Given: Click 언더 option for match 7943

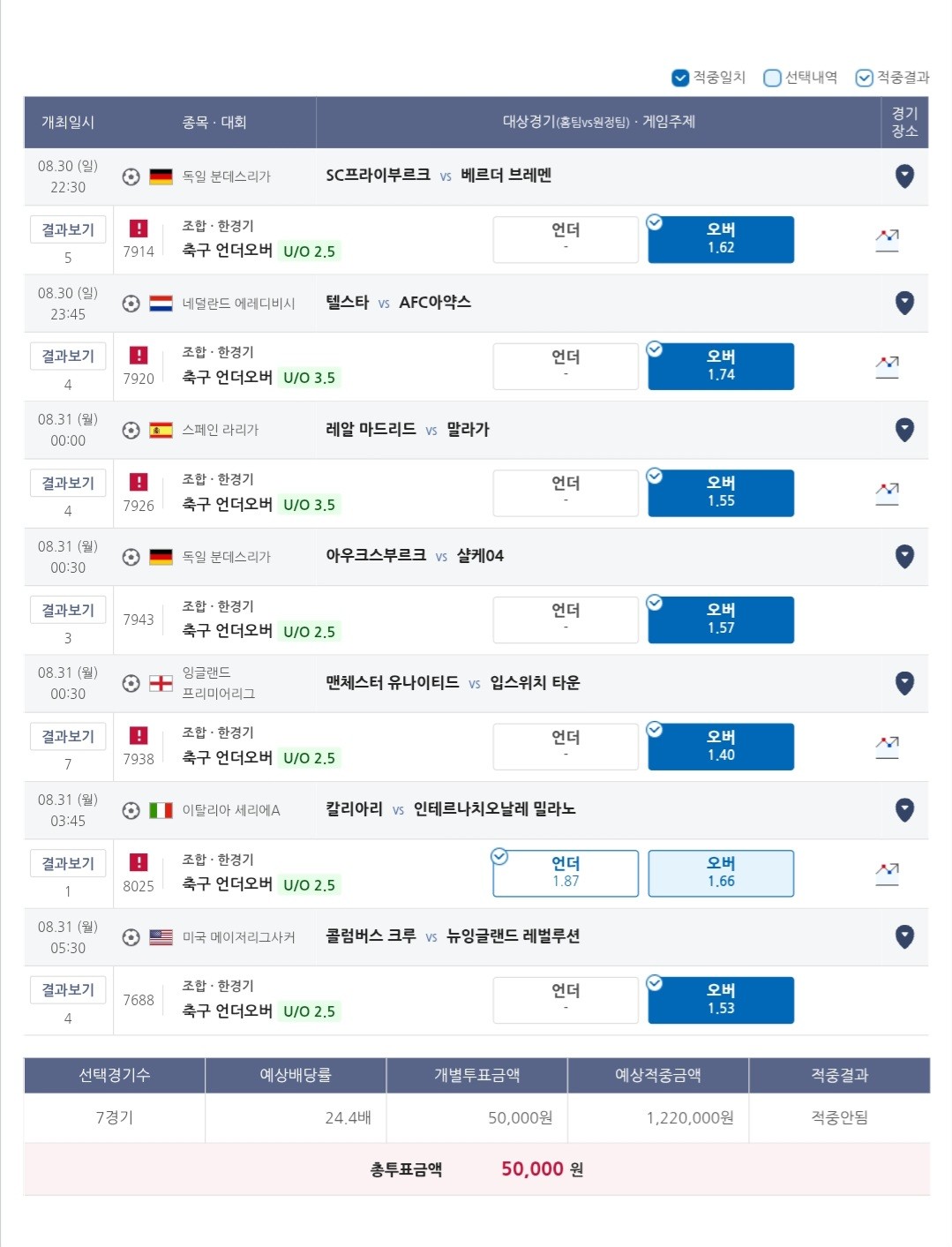Looking at the screenshot, I should [x=566, y=620].
